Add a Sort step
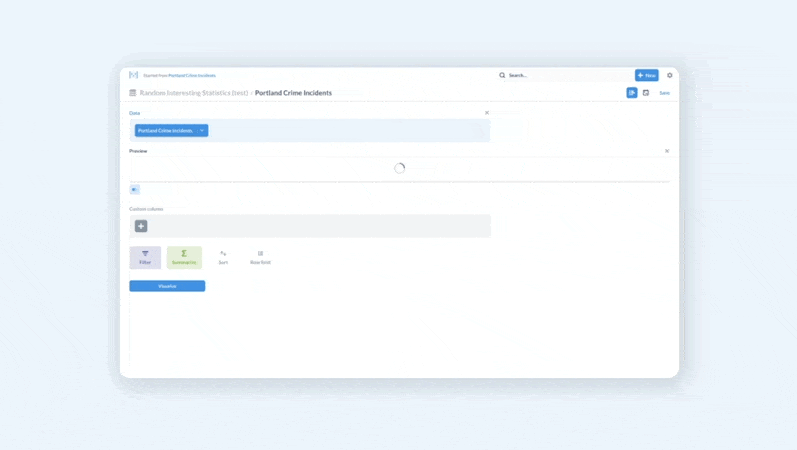 pos(223,257)
